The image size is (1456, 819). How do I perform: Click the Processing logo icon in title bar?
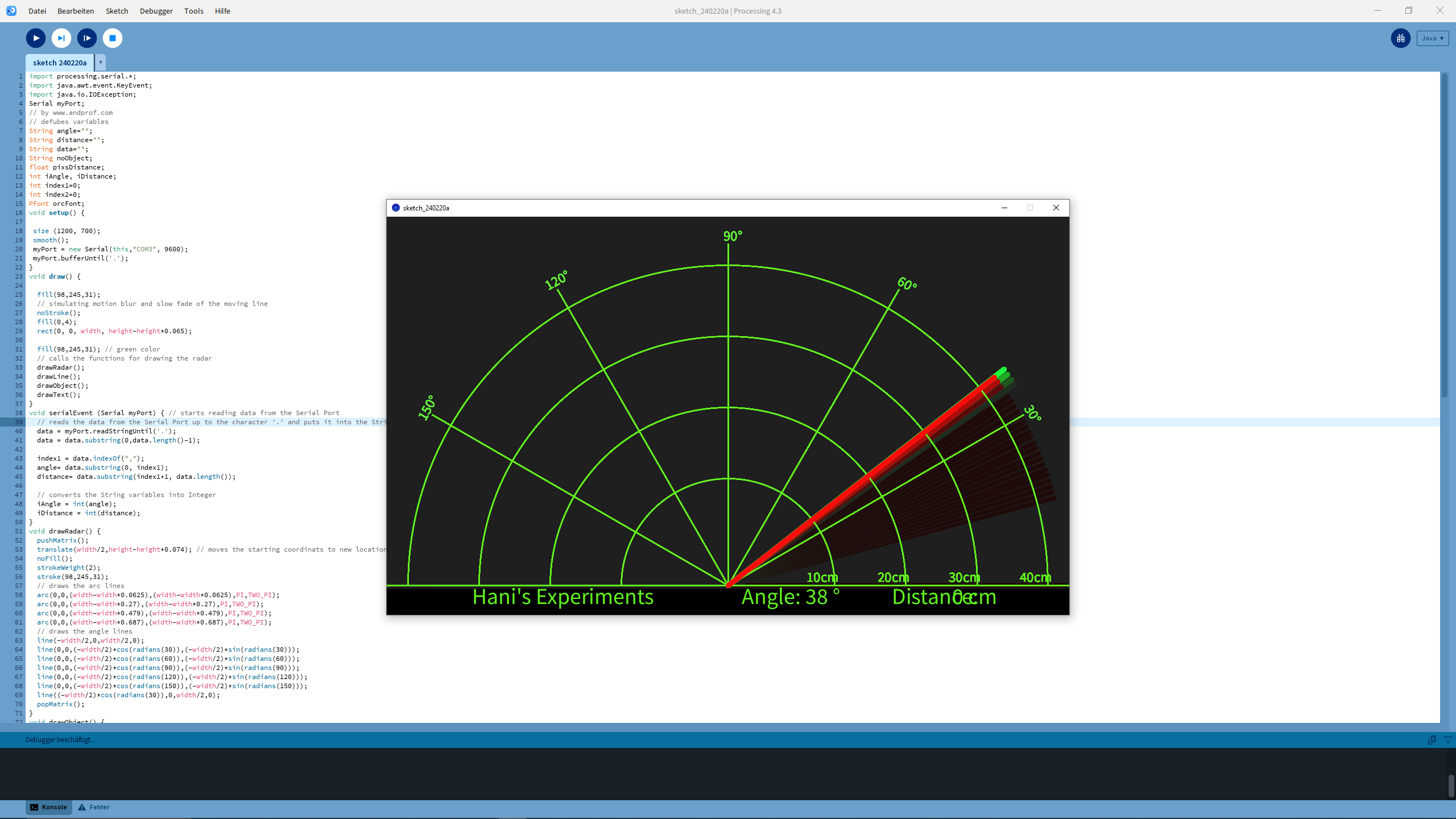11,11
